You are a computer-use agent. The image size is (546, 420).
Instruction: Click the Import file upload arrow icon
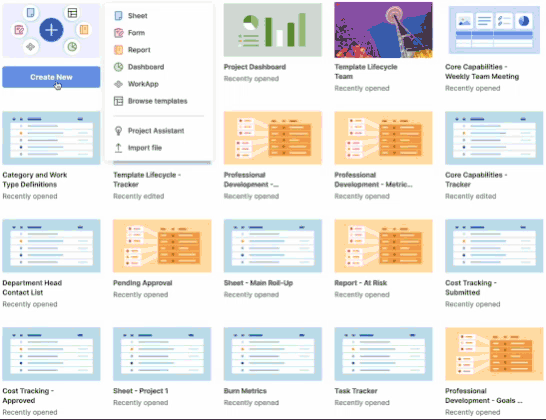point(118,148)
